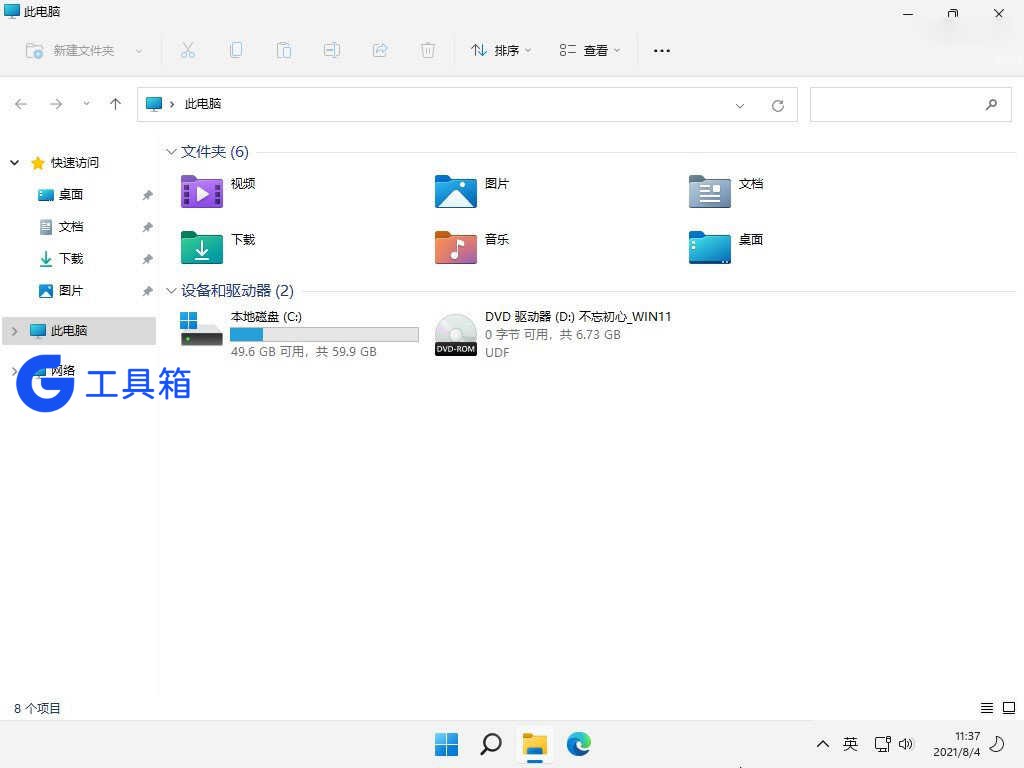Select the 音乐 folder icon
Screen dimensions: 1024x768
tap(456, 247)
